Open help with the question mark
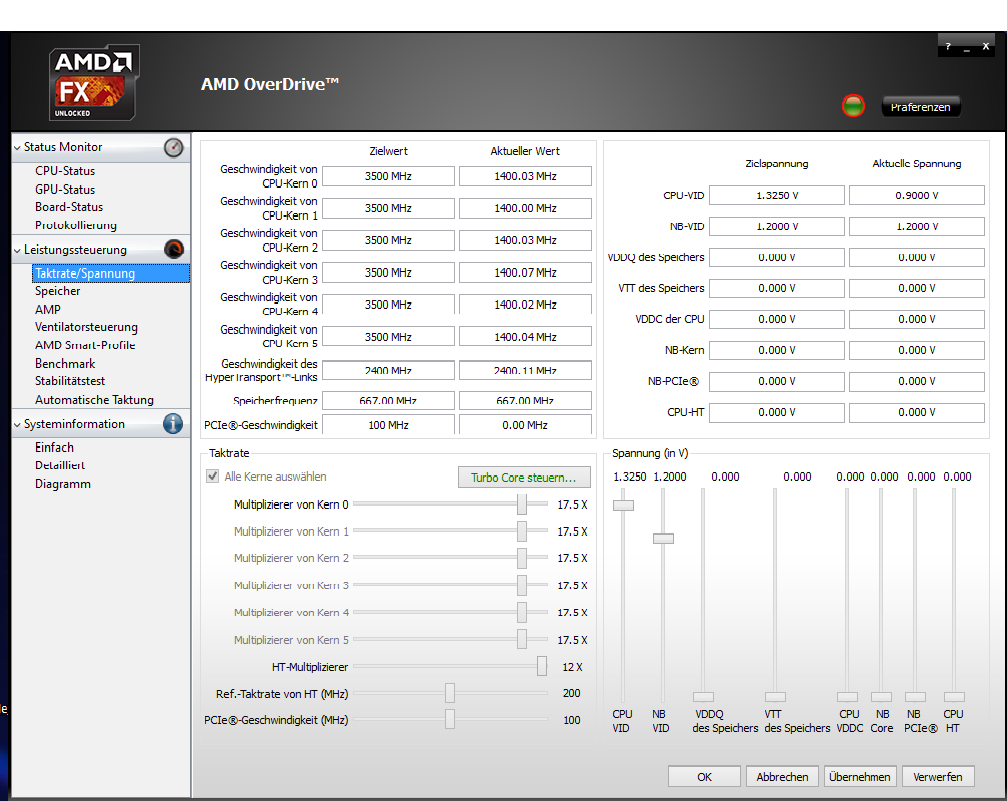The width and height of the screenshot is (1007, 801). (948, 46)
